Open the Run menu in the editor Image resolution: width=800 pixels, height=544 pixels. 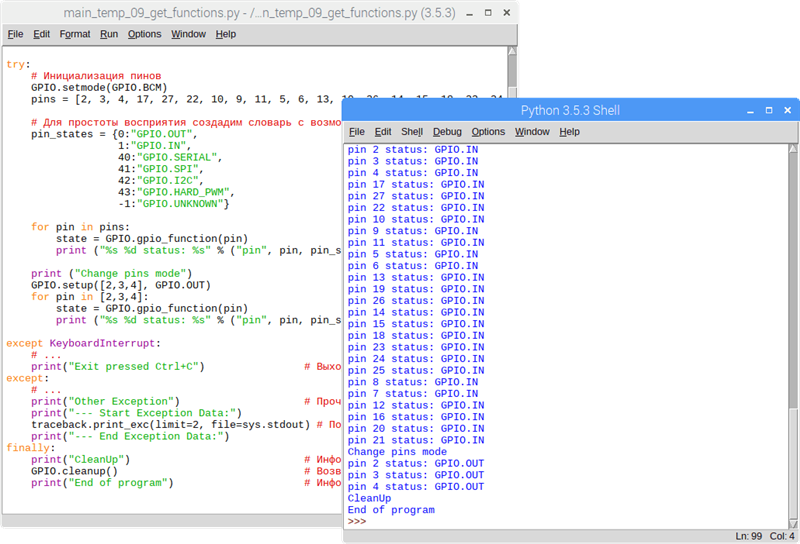pyautogui.click(x=109, y=34)
